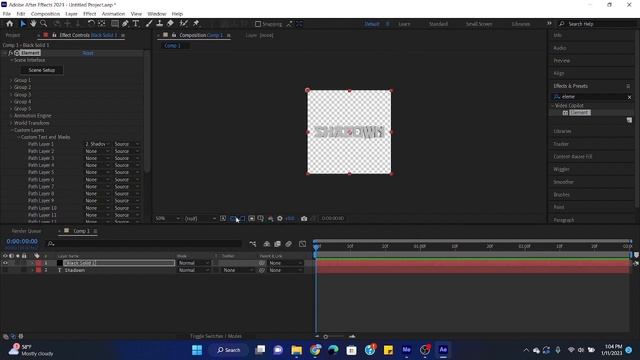The image size is (640, 360).
Task: Switch to the Project panel tab
Action: point(13,35)
